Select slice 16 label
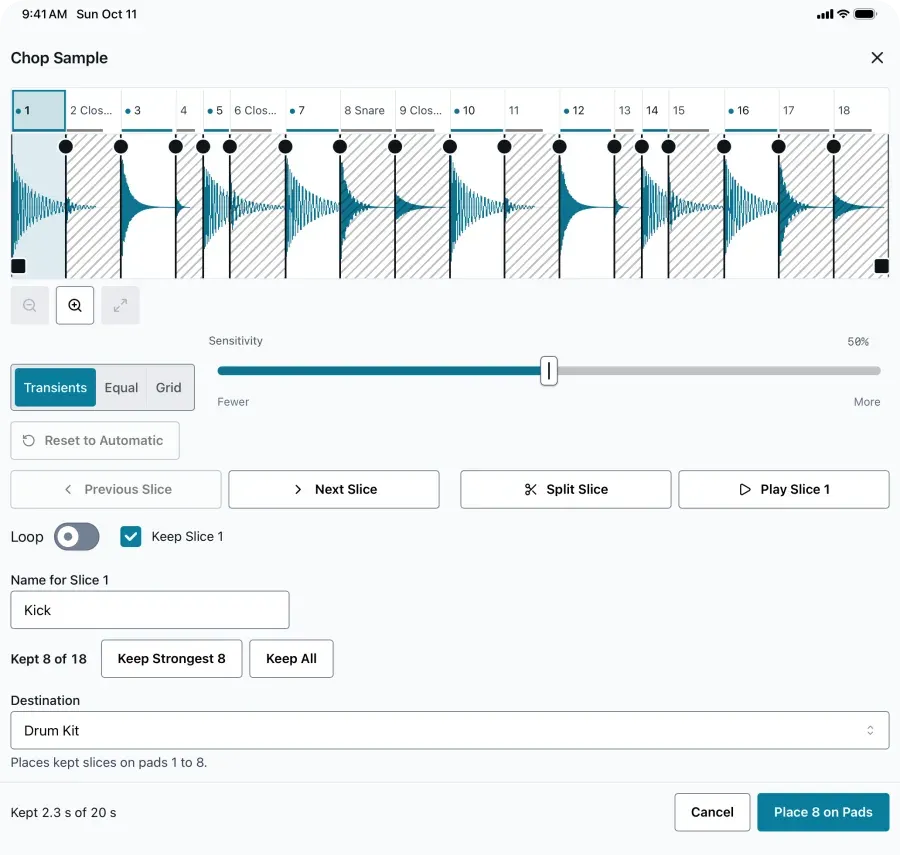This screenshot has width=900, height=855. tap(751, 110)
